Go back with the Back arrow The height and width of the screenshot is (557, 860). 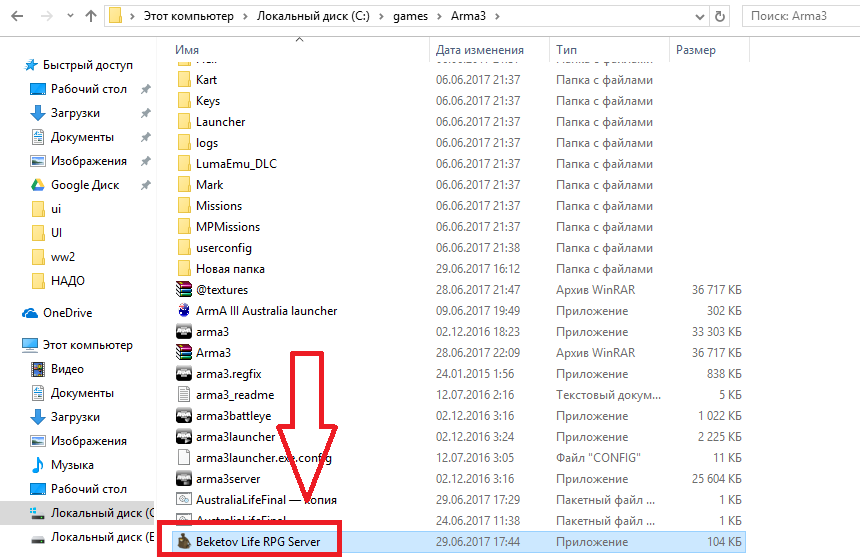coord(17,16)
